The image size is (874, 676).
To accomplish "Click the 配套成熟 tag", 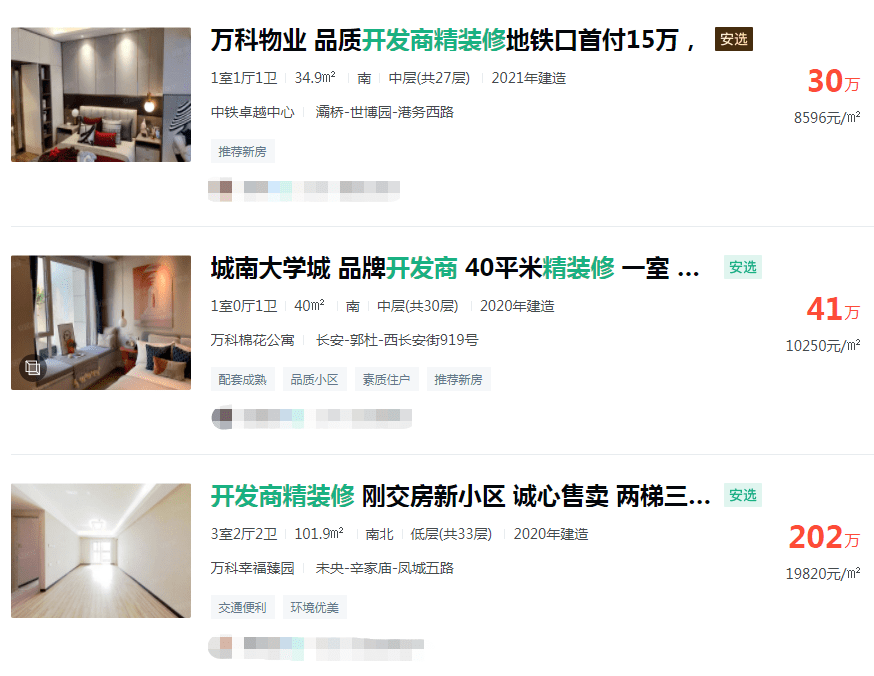I will click(242, 380).
